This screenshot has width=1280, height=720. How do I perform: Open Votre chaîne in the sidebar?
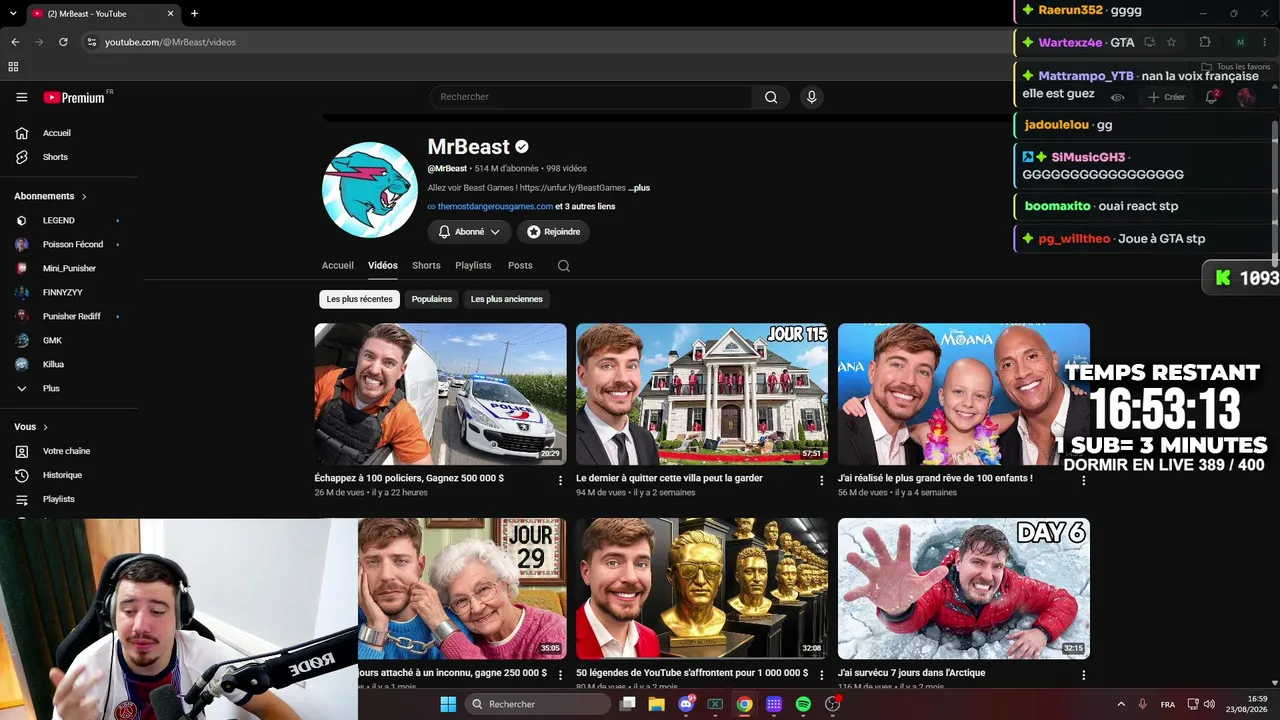point(66,451)
